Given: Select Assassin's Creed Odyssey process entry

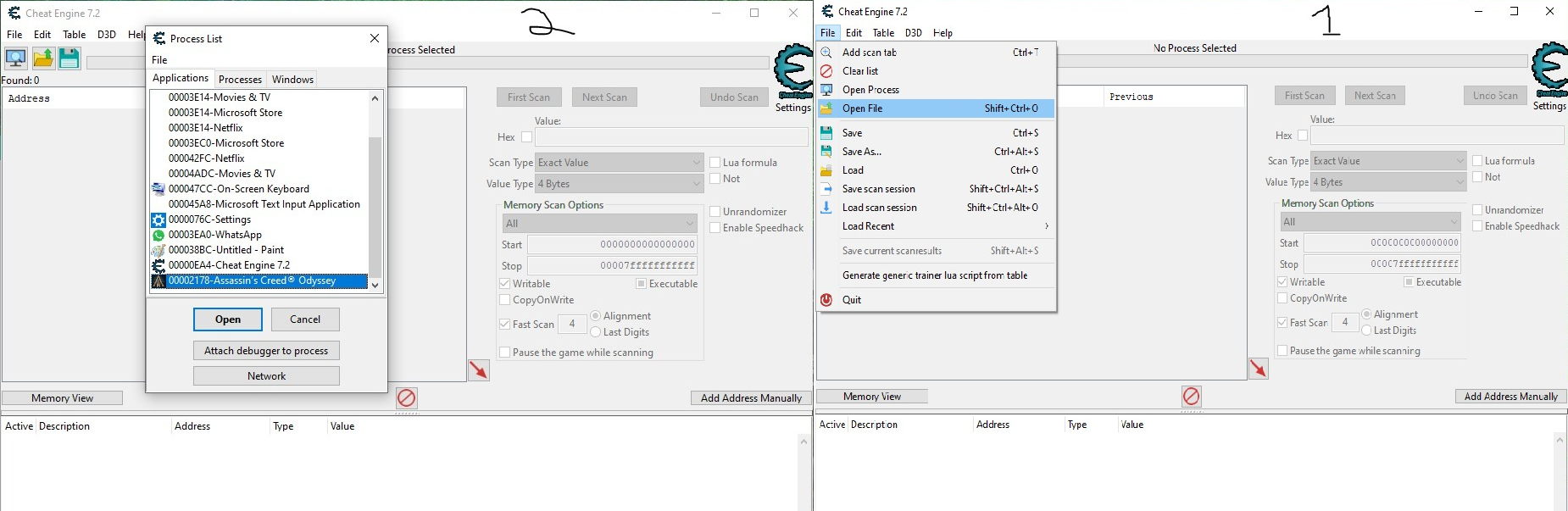Looking at the screenshot, I should pyautogui.click(x=252, y=280).
